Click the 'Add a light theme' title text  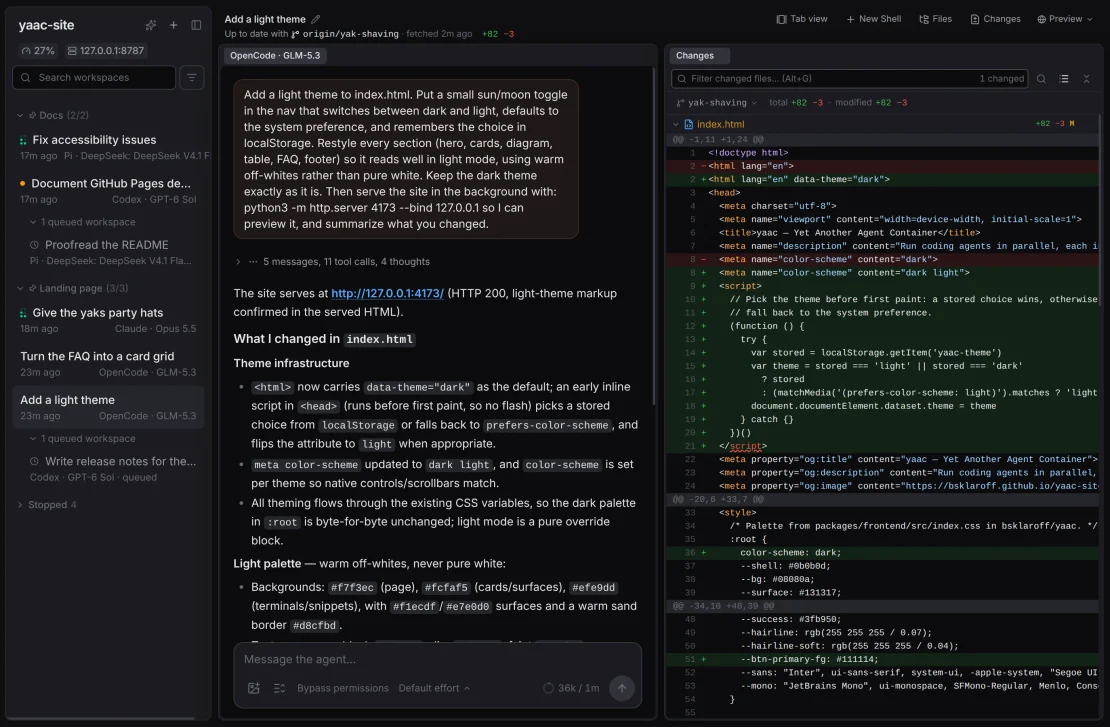265,19
